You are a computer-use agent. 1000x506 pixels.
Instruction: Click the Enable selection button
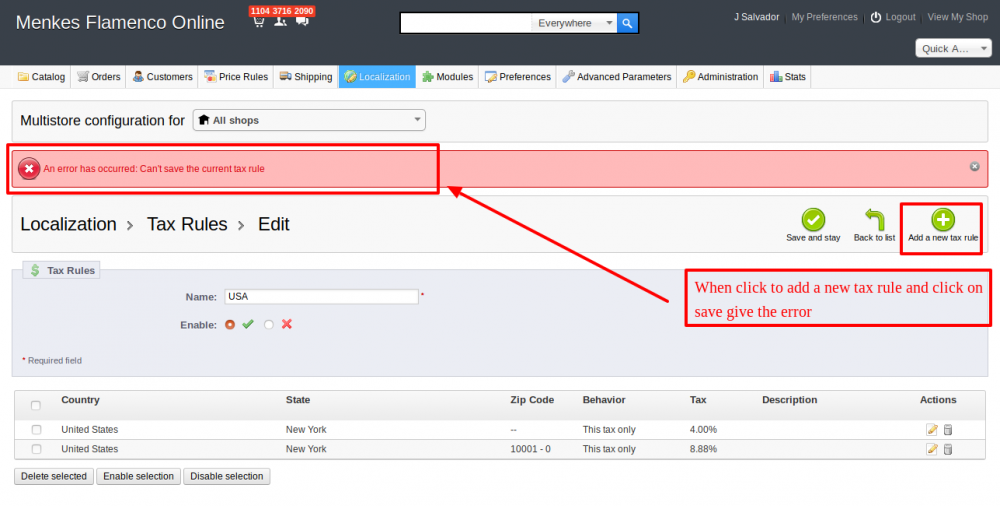click(x=138, y=476)
